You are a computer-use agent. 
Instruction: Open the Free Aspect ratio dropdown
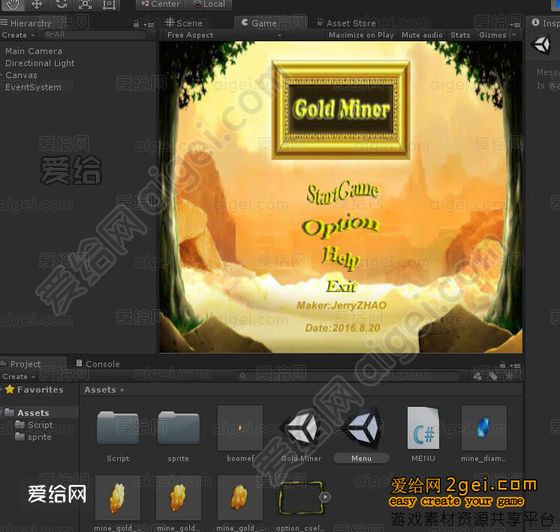[x=224, y=35]
